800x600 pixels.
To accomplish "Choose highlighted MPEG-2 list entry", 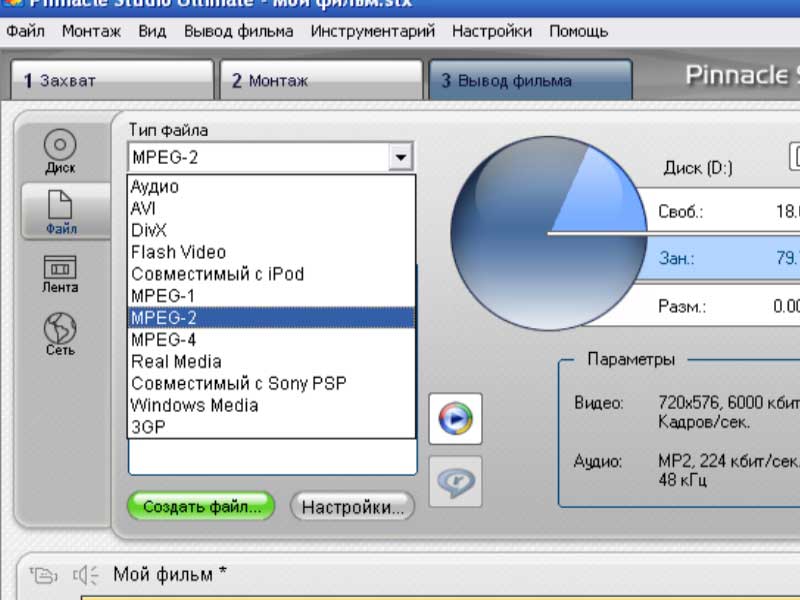I will click(271, 318).
